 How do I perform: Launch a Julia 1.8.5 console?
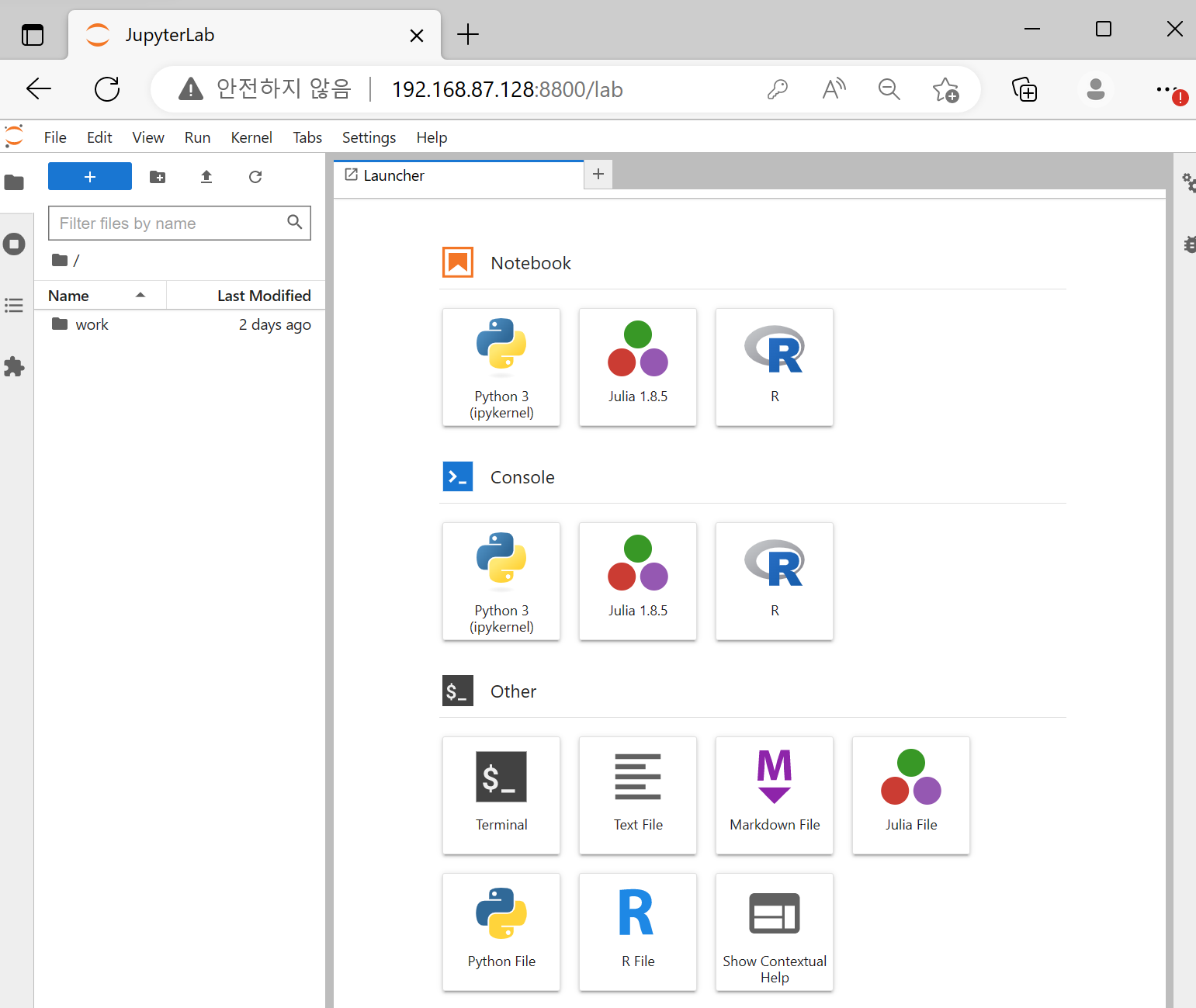pyautogui.click(x=637, y=581)
